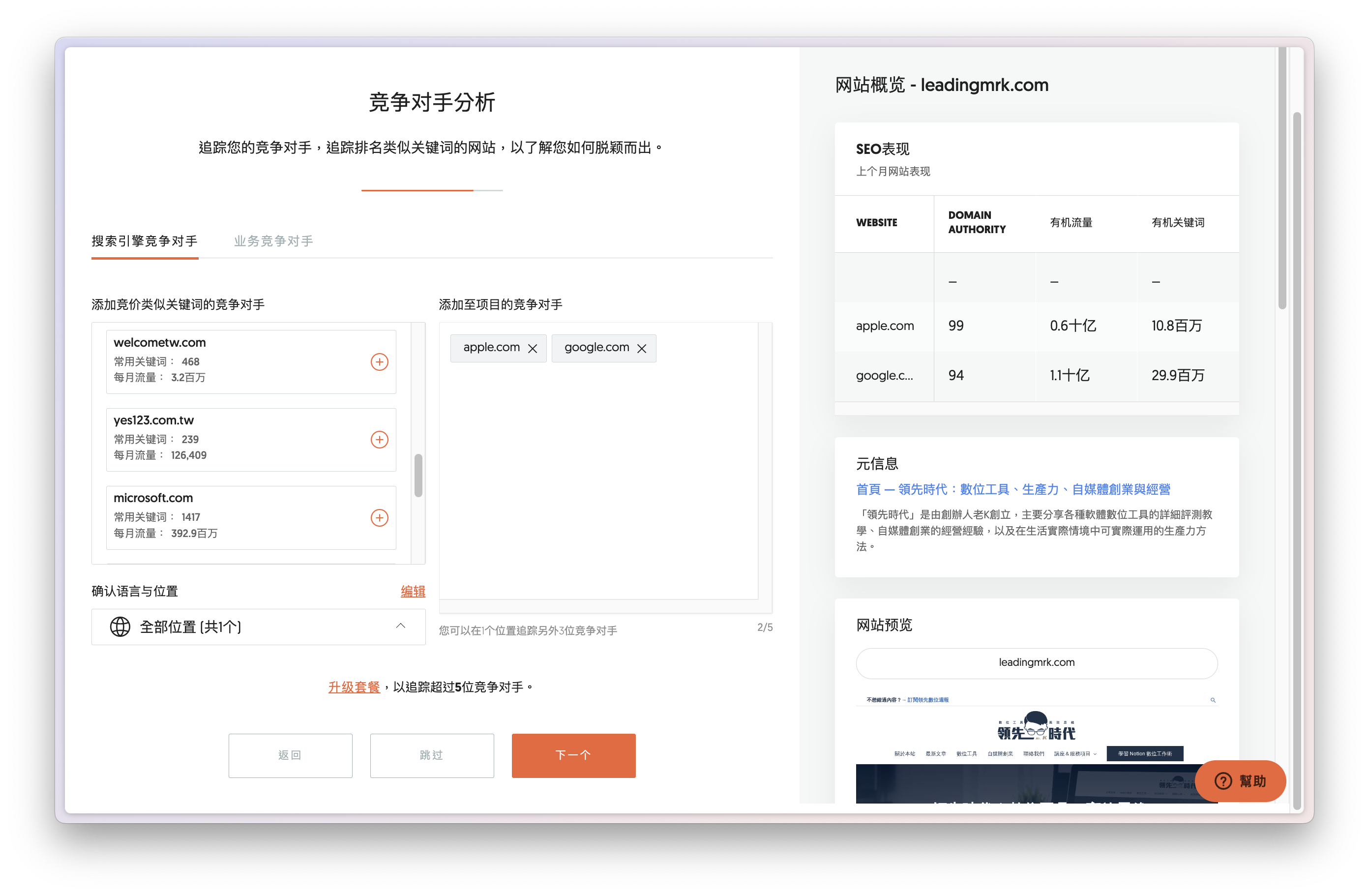1369x896 pixels.
Task: Click the 99 domain authority value
Action: click(955, 326)
